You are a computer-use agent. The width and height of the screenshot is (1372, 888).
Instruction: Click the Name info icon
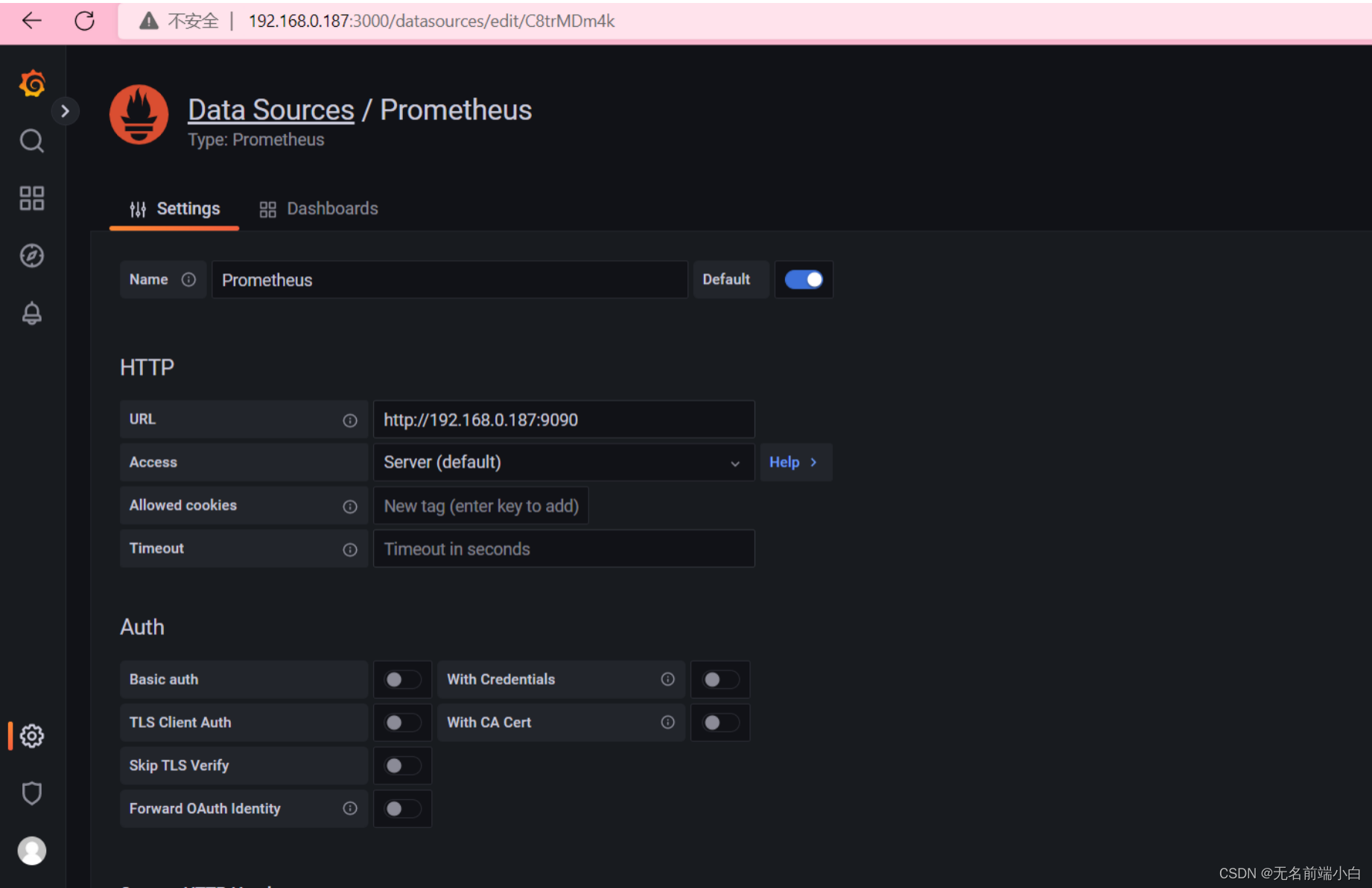click(188, 279)
